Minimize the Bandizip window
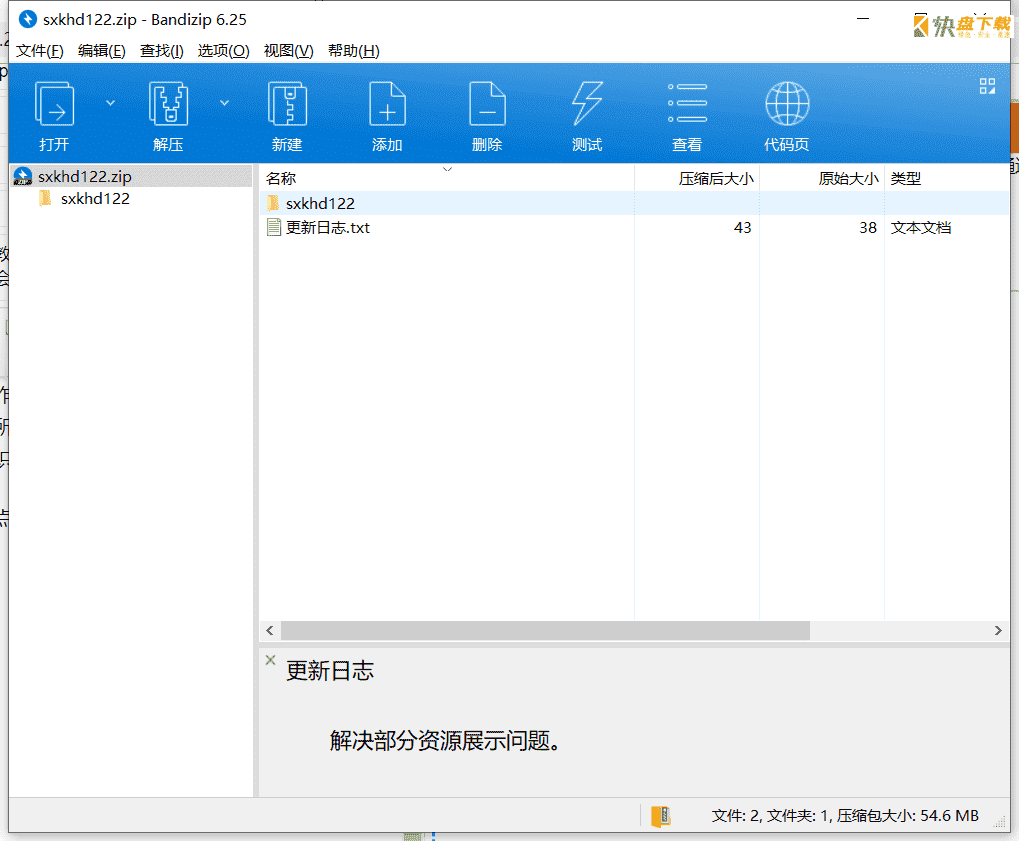The width and height of the screenshot is (1019, 841). point(863,19)
